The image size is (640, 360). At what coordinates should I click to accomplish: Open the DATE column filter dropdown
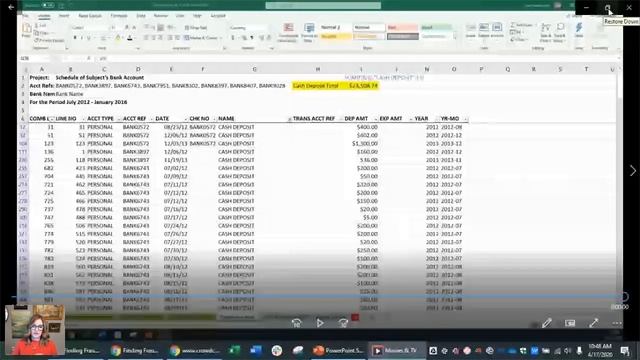[185, 119]
